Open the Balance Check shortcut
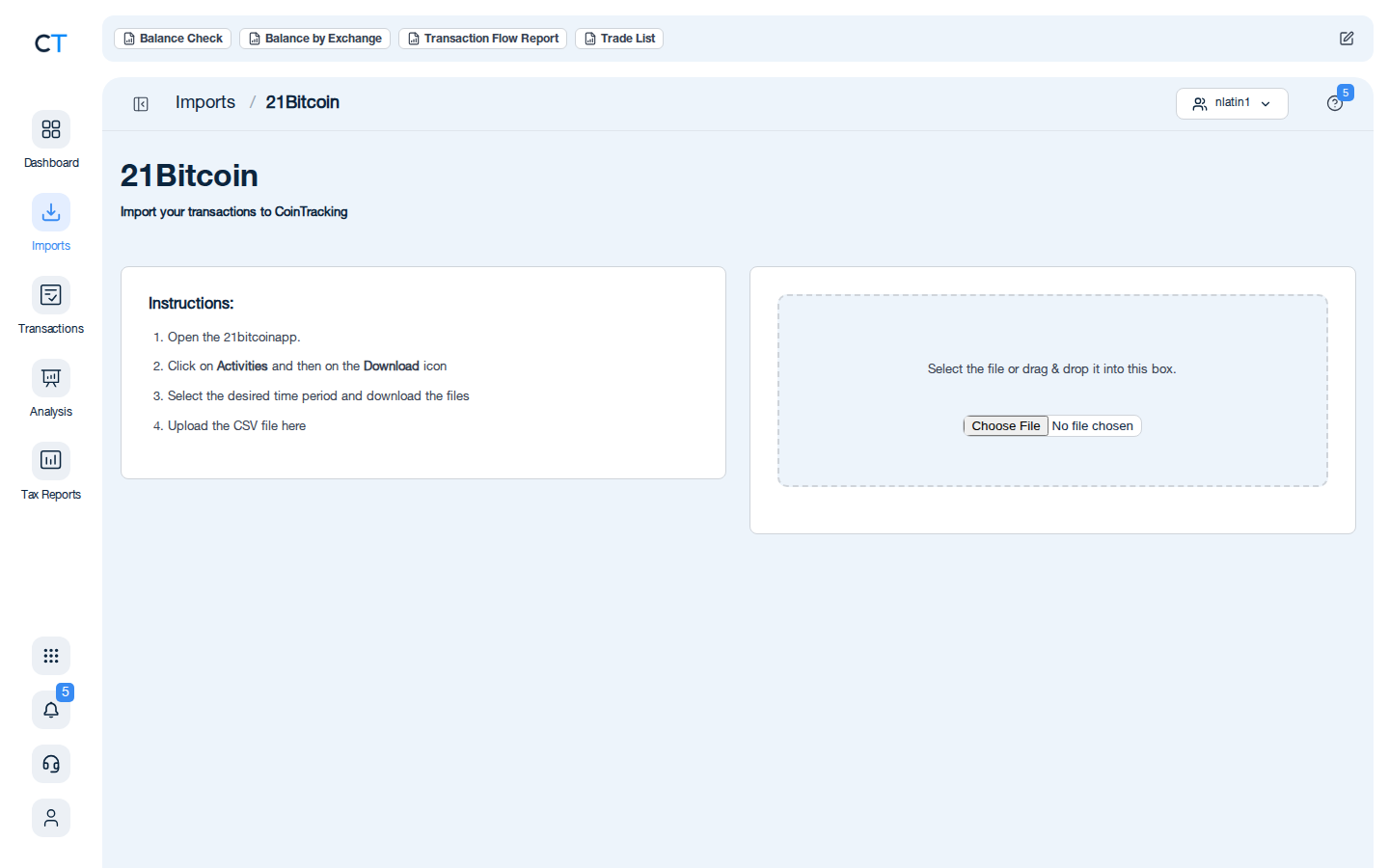This screenshot has width=1389, height=868. tap(173, 39)
